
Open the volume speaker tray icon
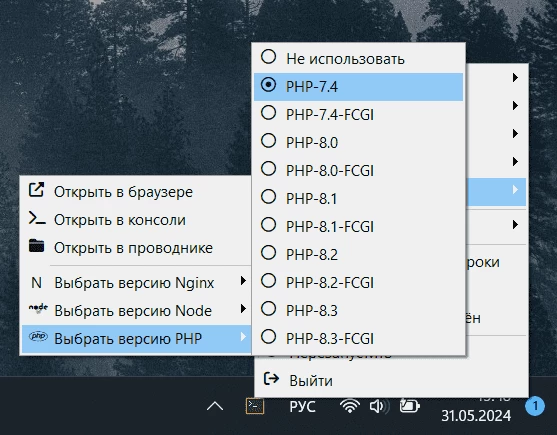379,406
